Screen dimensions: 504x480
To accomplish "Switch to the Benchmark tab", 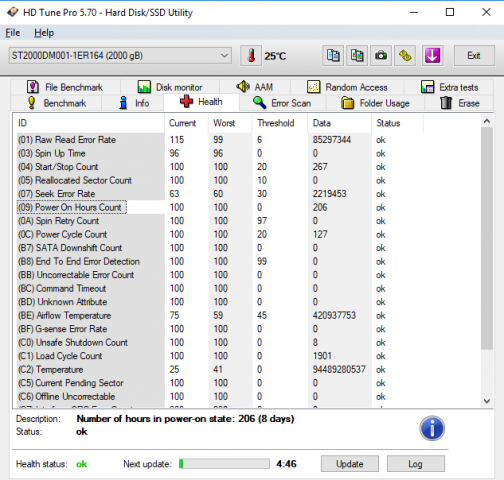I will point(56,103).
